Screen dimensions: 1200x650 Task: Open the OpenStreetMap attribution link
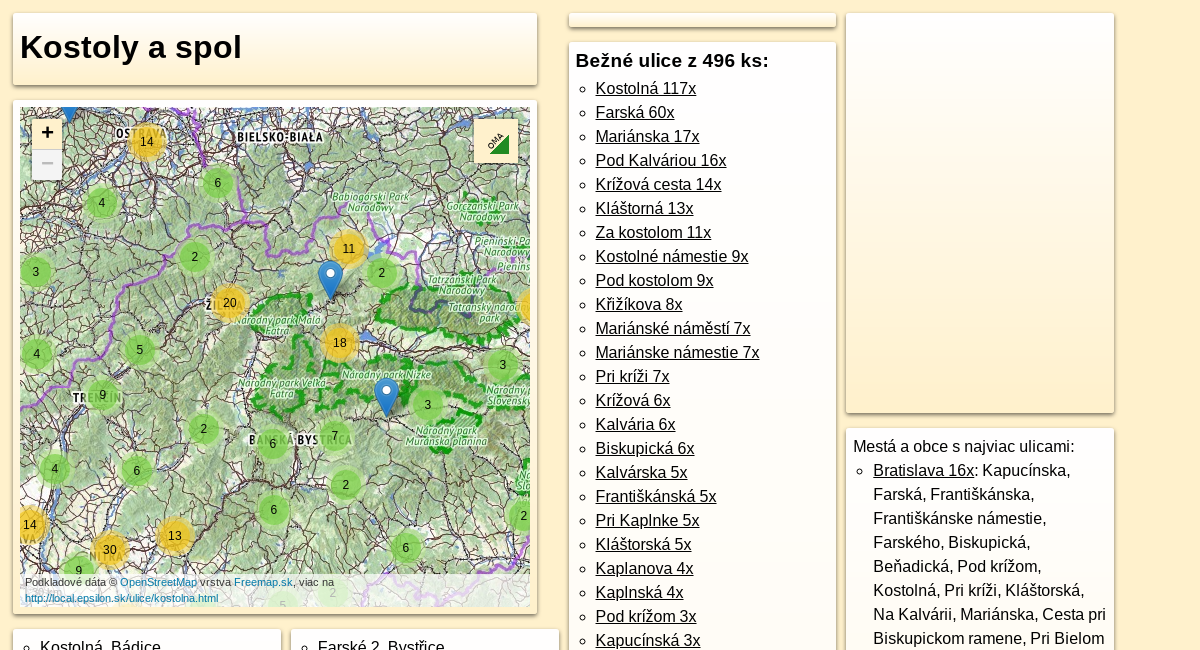pyautogui.click(x=159, y=582)
